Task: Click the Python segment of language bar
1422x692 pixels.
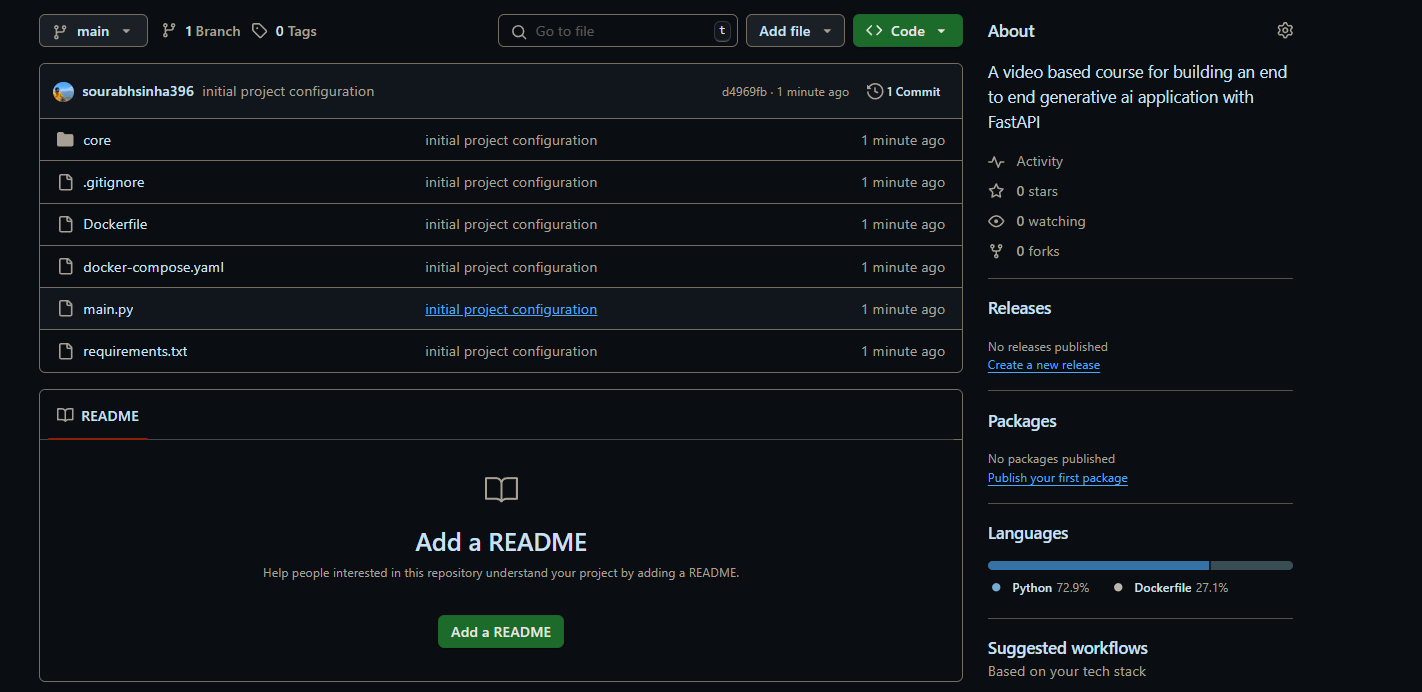Action: 1098,565
